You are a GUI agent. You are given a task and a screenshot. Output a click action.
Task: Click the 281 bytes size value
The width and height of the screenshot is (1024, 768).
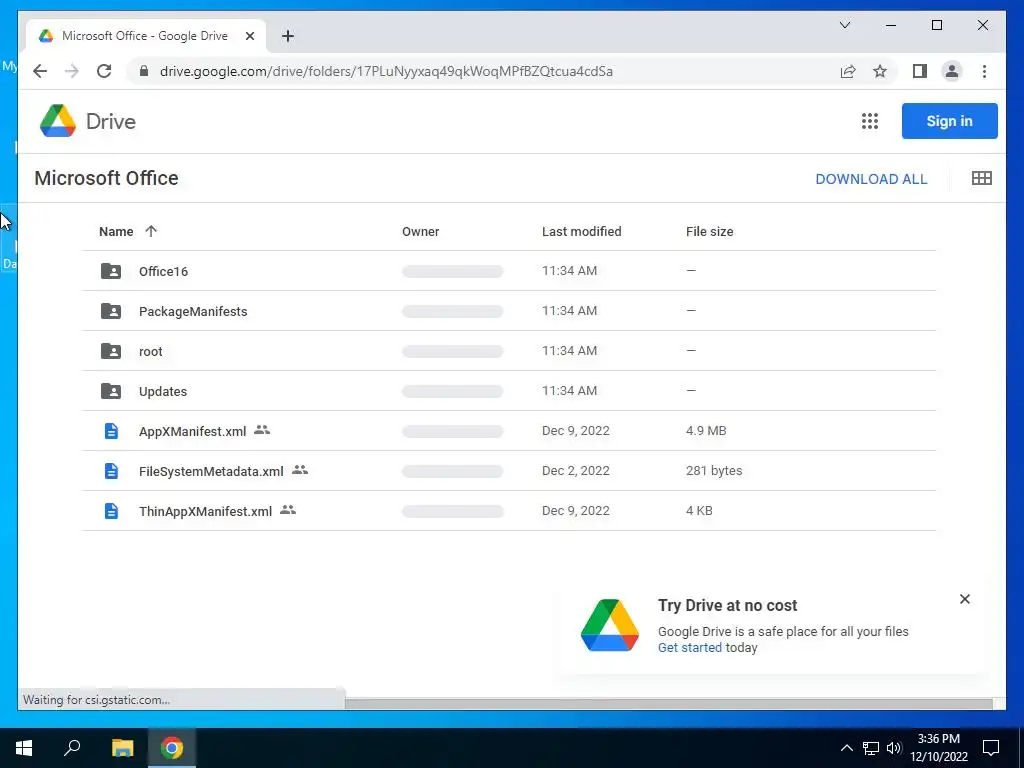coord(714,470)
